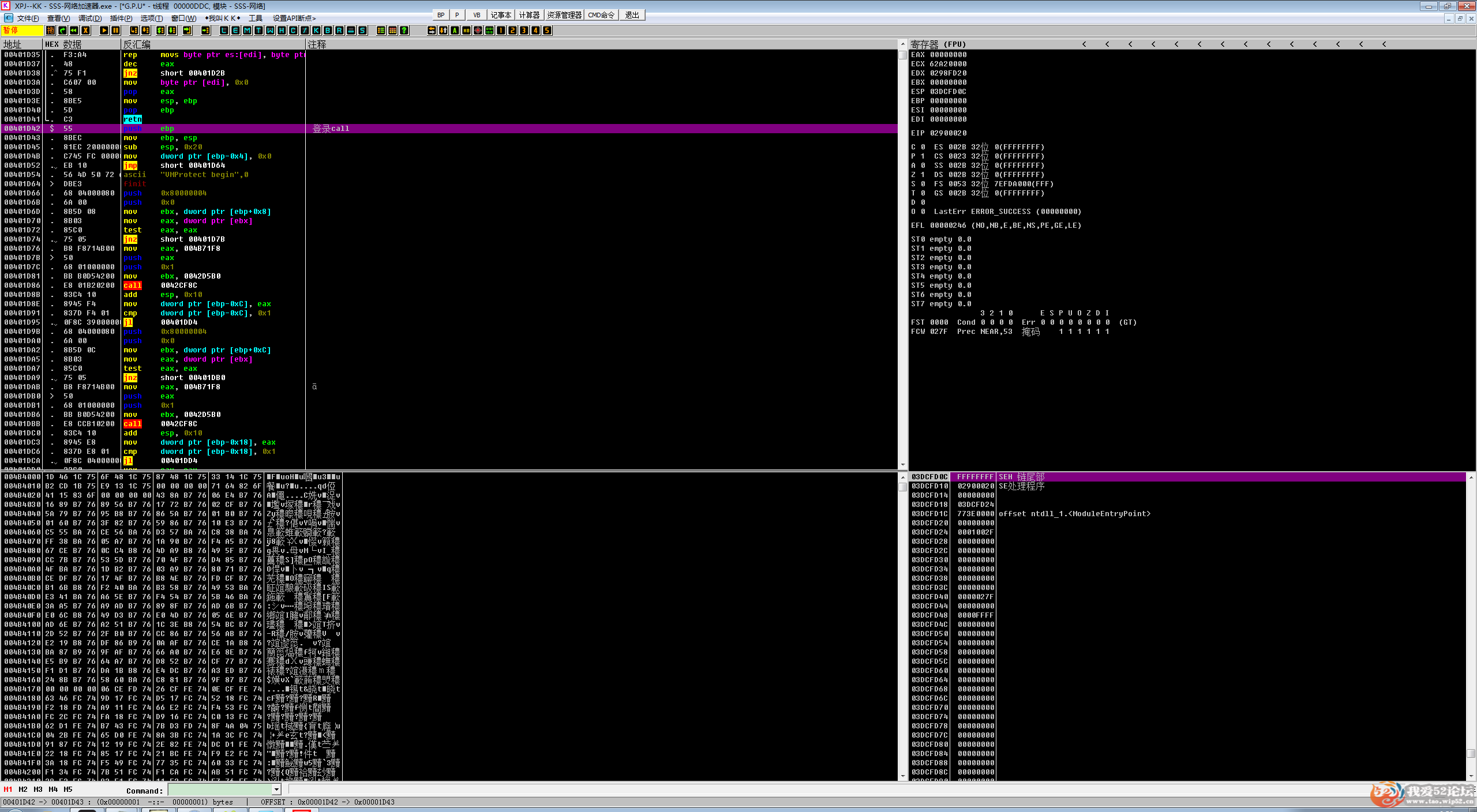
Task: Select the M3 memory tab toggle
Action: click(x=38, y=790)
